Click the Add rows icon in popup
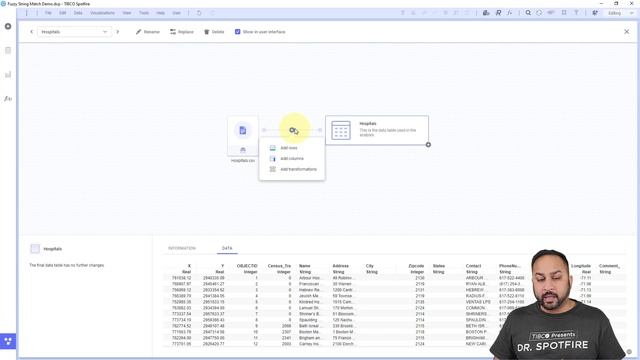Screen dimensions: 640x360 pos(272,148)
